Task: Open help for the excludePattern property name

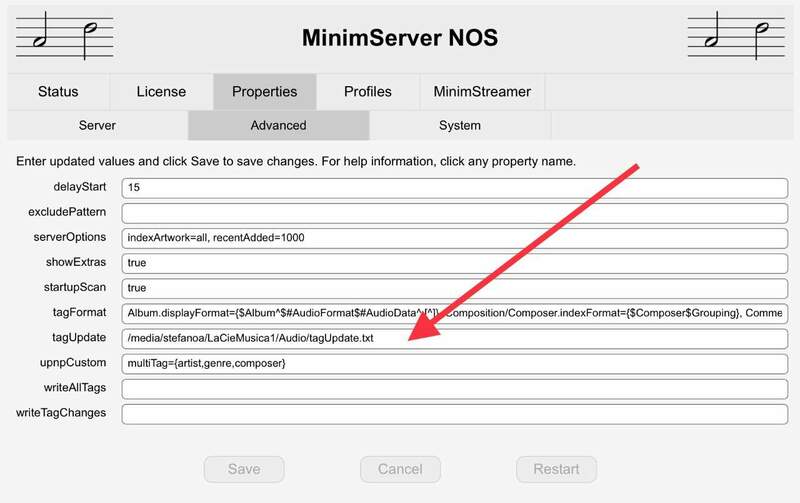Action: 67,212
